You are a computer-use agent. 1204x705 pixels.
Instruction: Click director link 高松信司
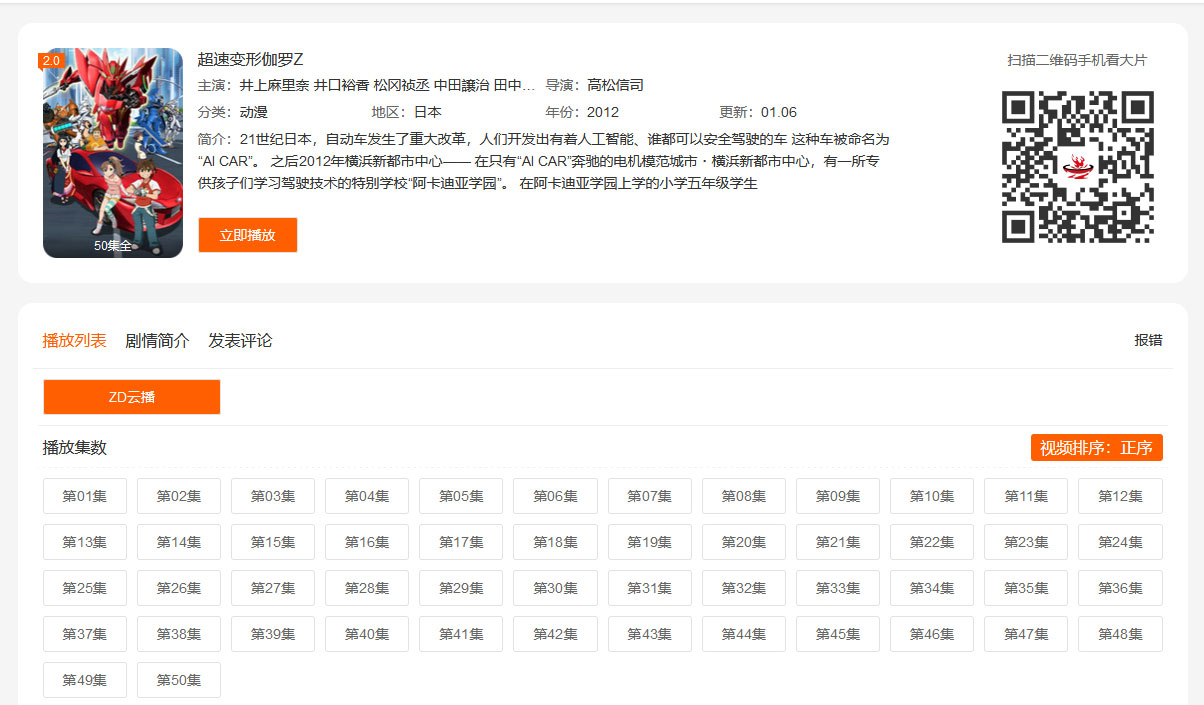(615, 85)
